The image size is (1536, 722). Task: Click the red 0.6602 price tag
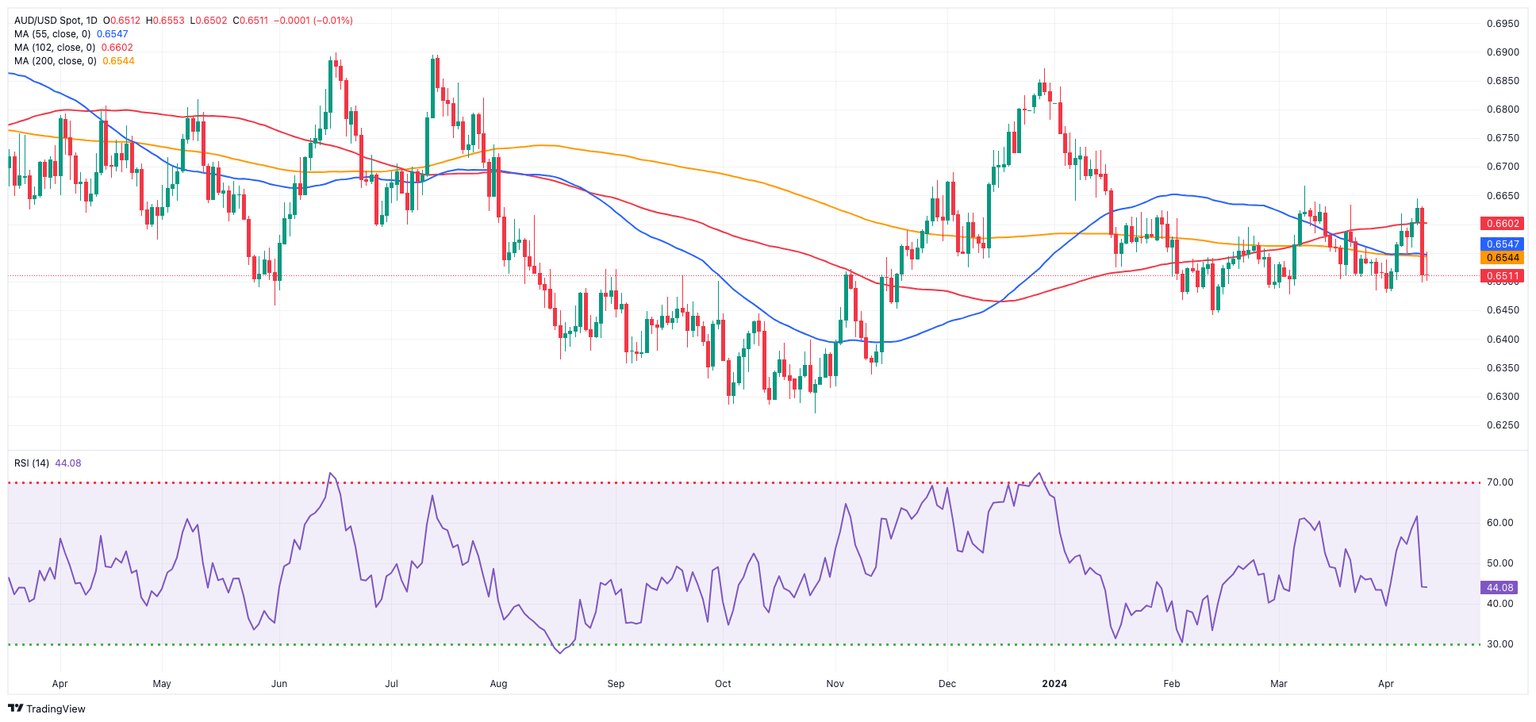tap(1501, 223)
